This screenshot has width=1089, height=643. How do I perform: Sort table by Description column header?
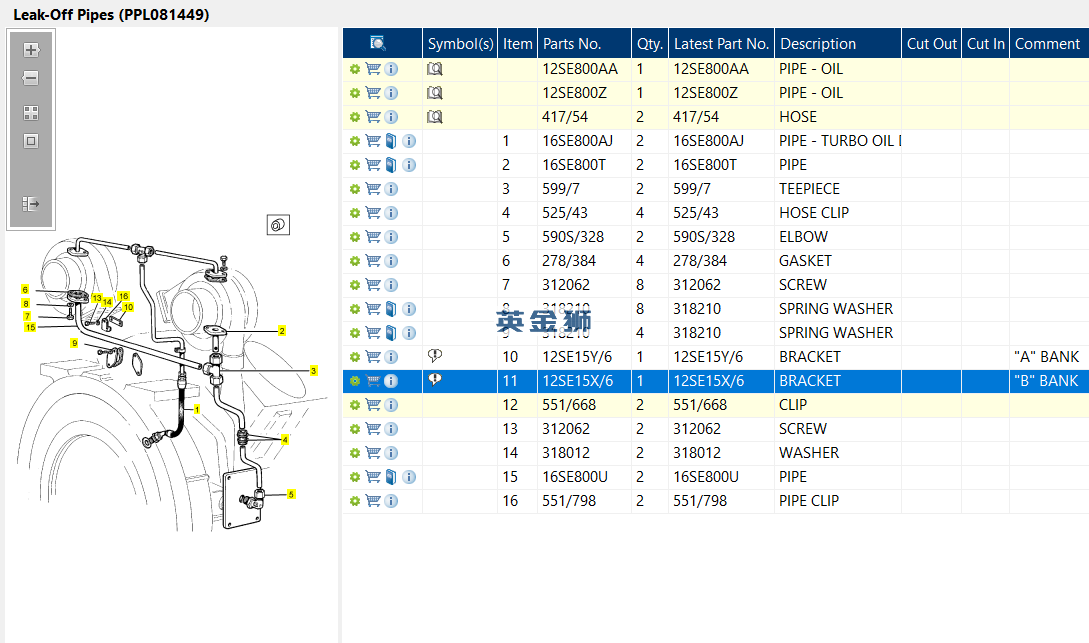click(817, 44)
